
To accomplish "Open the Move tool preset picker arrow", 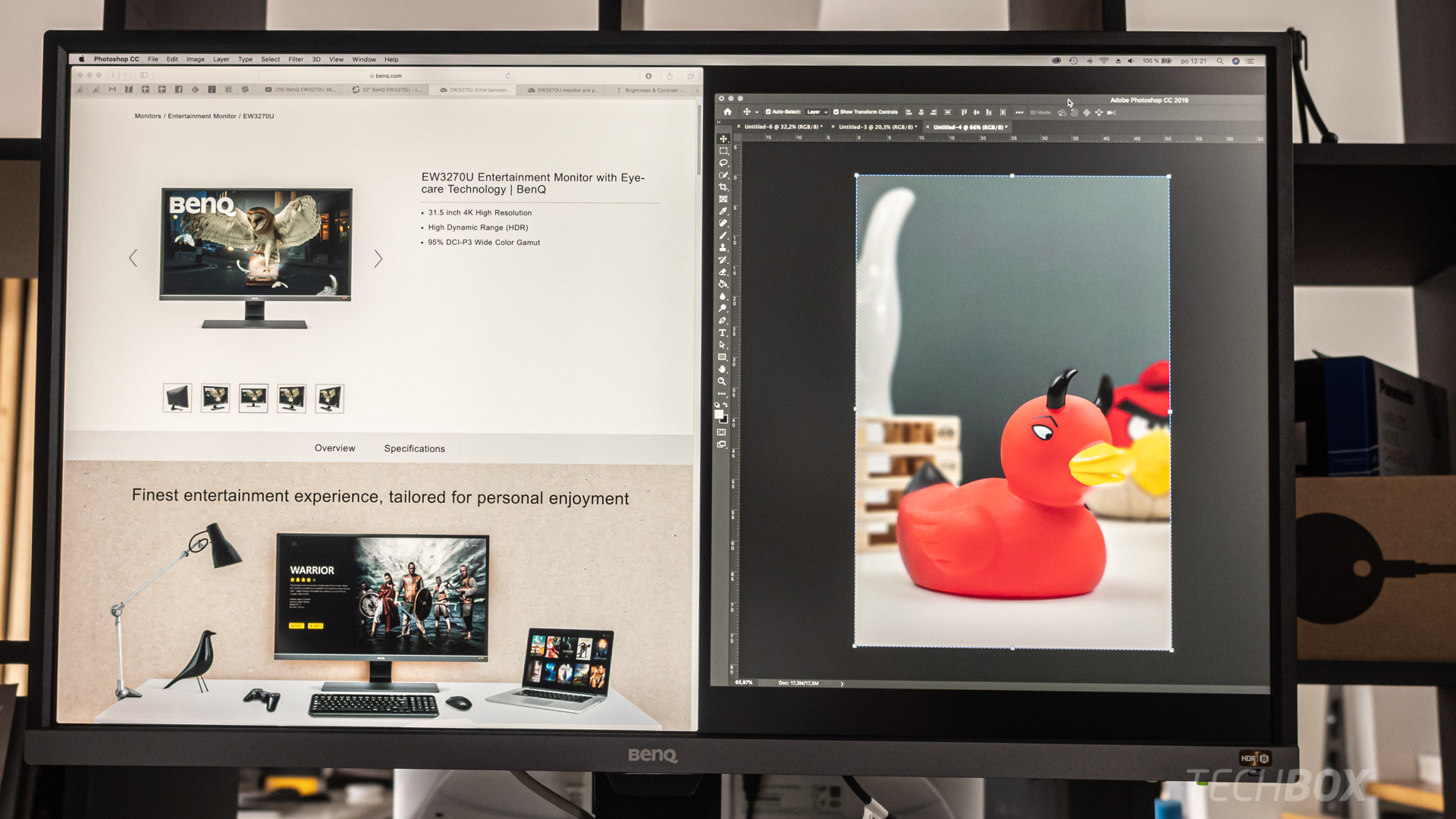I will [757, 112].
